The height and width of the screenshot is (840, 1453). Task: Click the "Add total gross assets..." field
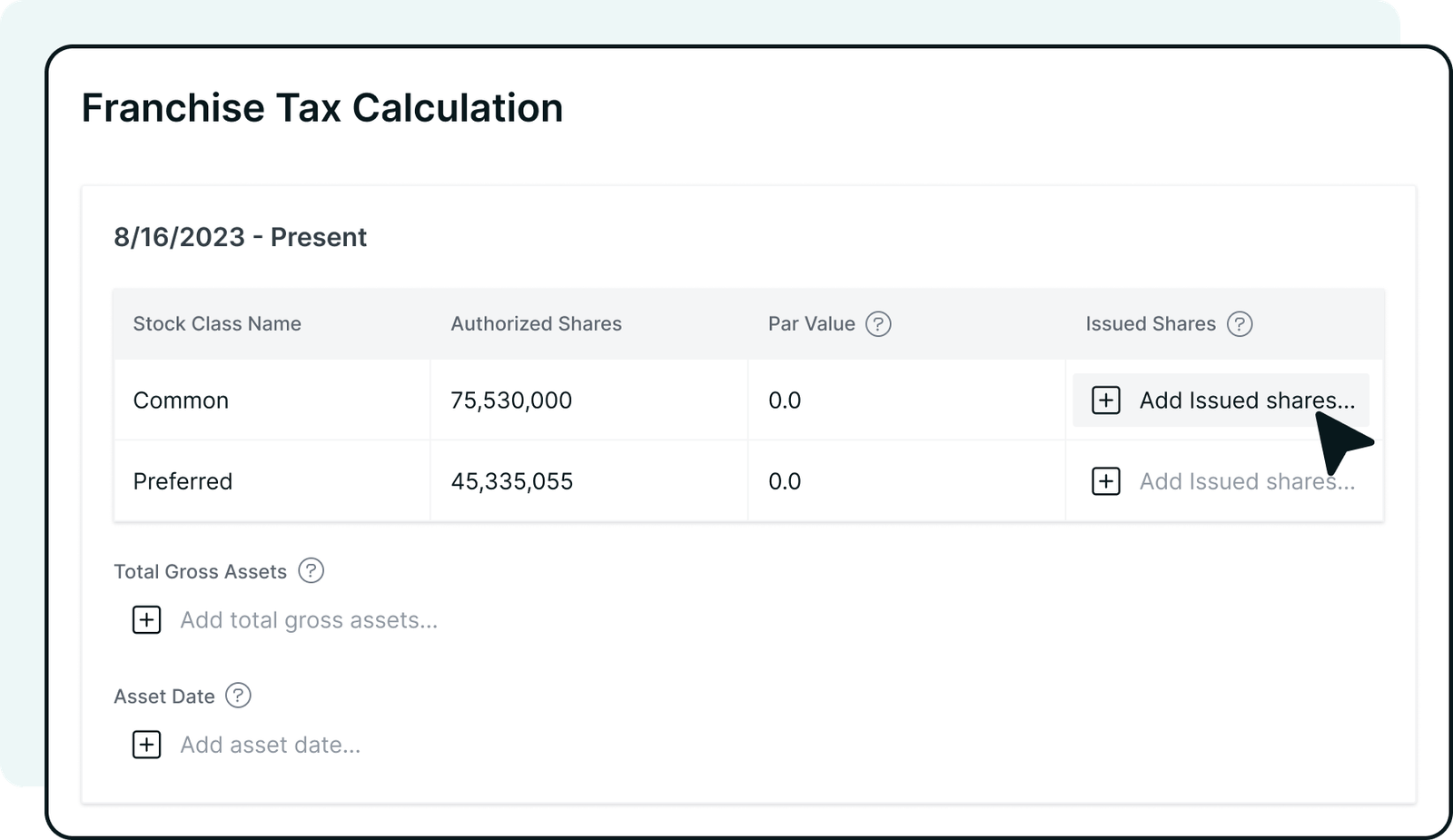pos(309,620)
